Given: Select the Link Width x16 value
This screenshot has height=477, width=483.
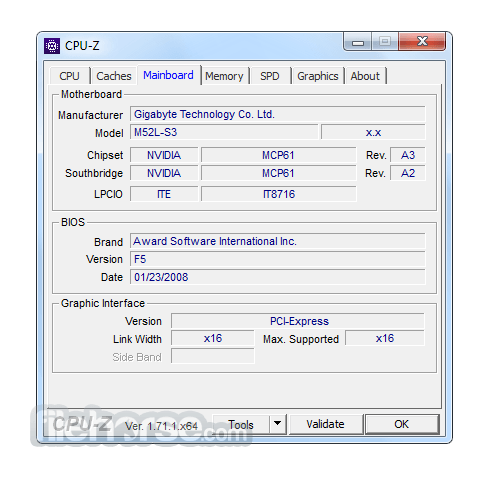Looking at the screenshot, I should (213, 338).
